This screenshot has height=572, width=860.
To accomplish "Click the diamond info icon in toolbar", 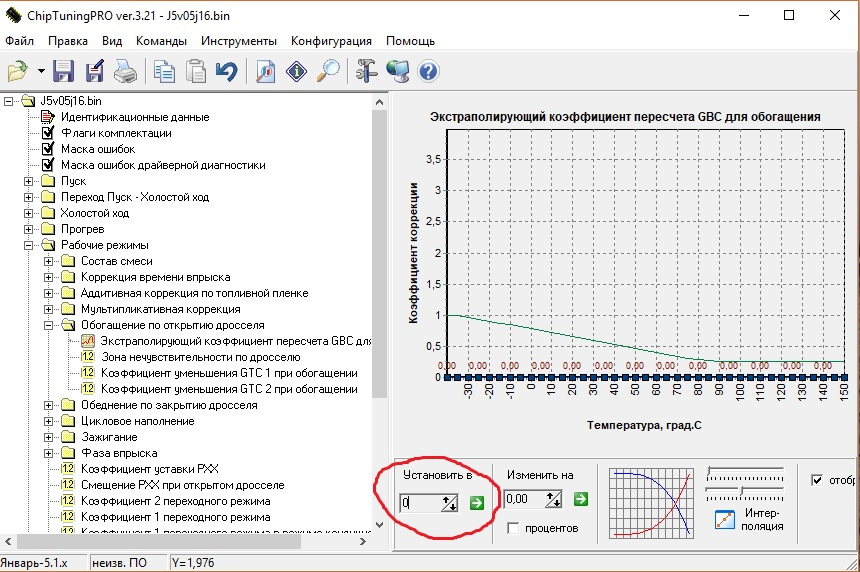I will [x=296, y=71].
